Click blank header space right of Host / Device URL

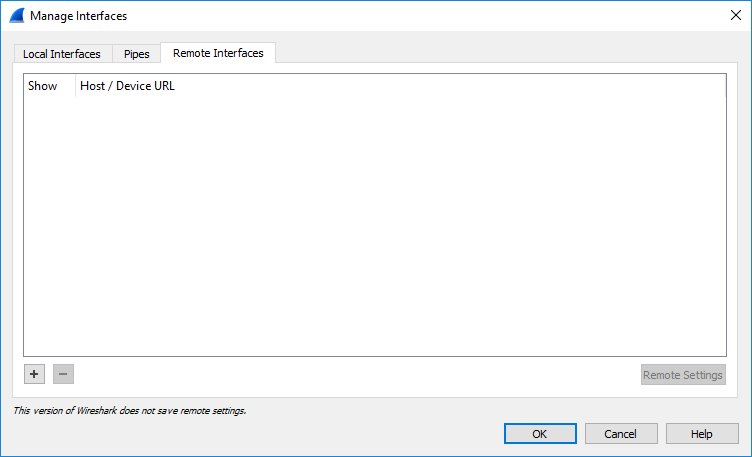(450, 86)
